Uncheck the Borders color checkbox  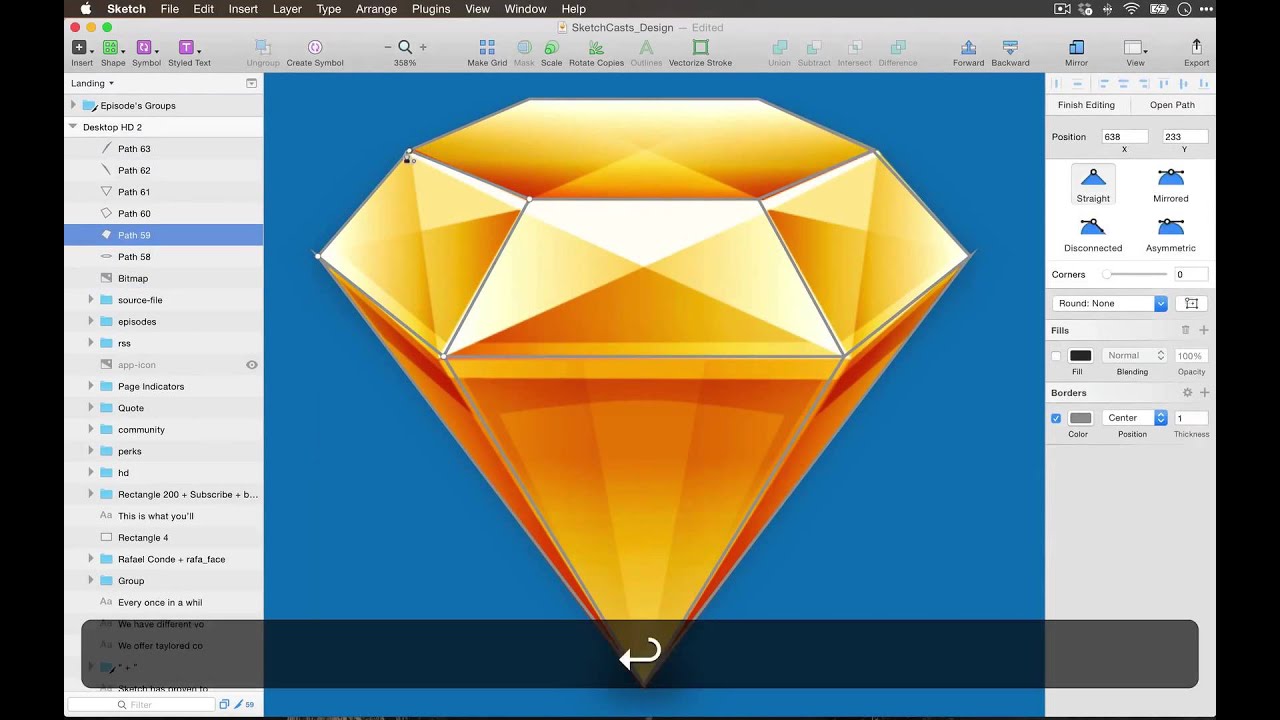tap(1056, 418)
